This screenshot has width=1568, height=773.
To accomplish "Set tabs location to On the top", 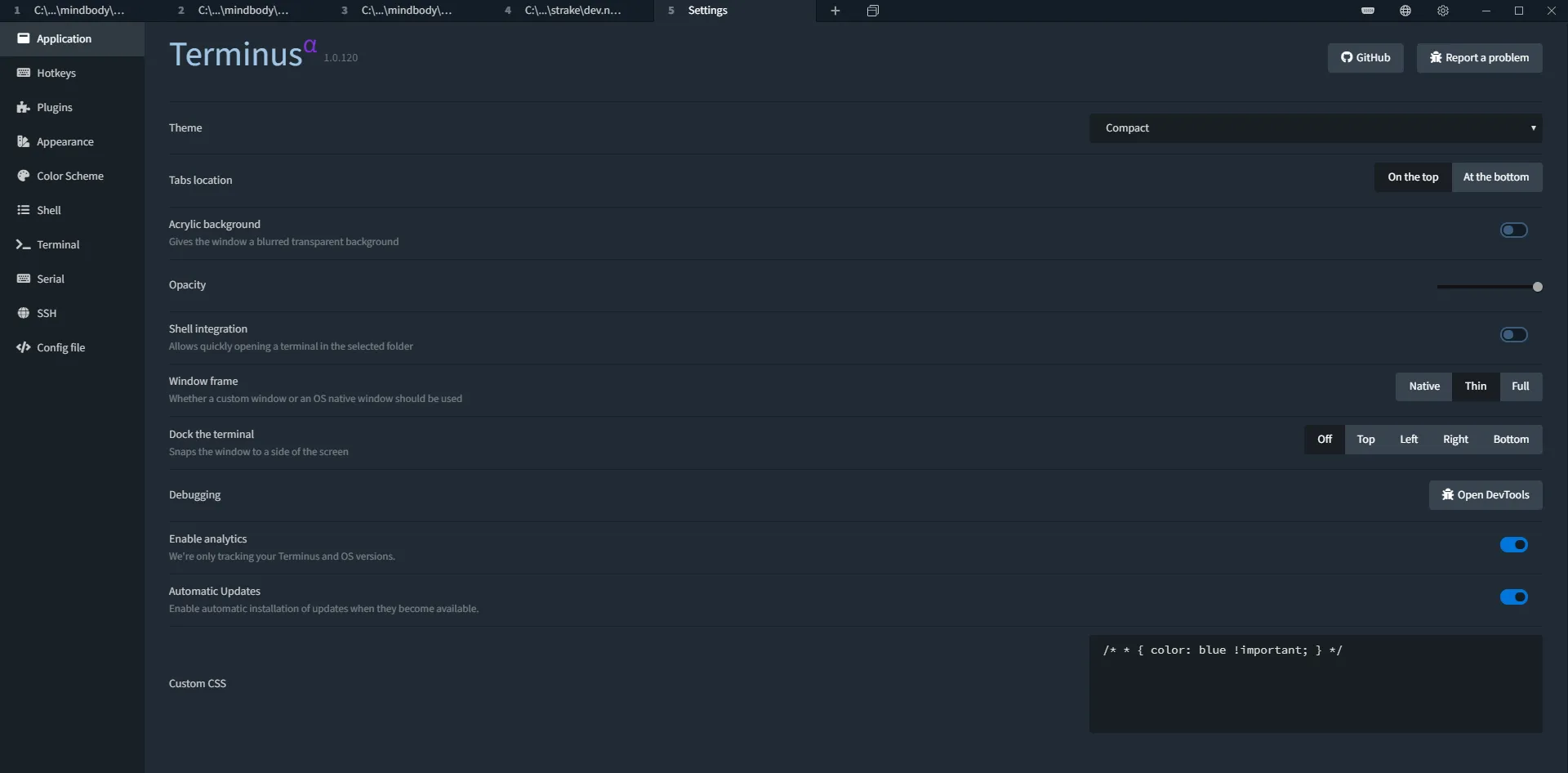I will pos(1413,177).
